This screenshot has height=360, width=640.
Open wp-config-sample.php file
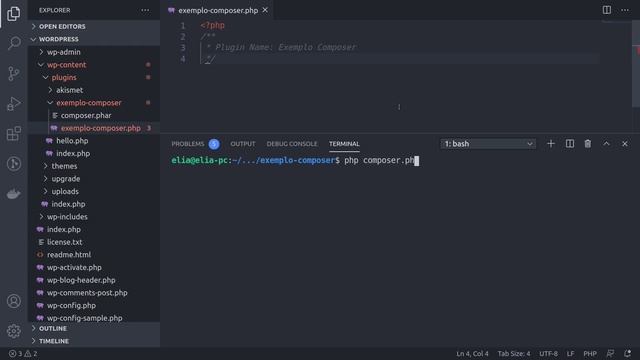coord(84,318)
